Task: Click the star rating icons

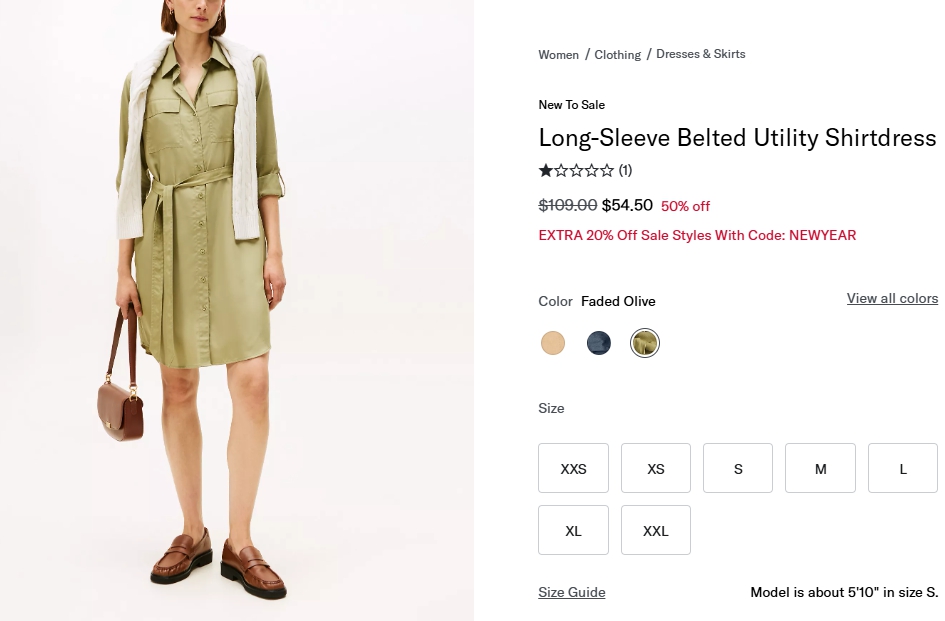Action: pyautogui.click(x=576, y=171)
